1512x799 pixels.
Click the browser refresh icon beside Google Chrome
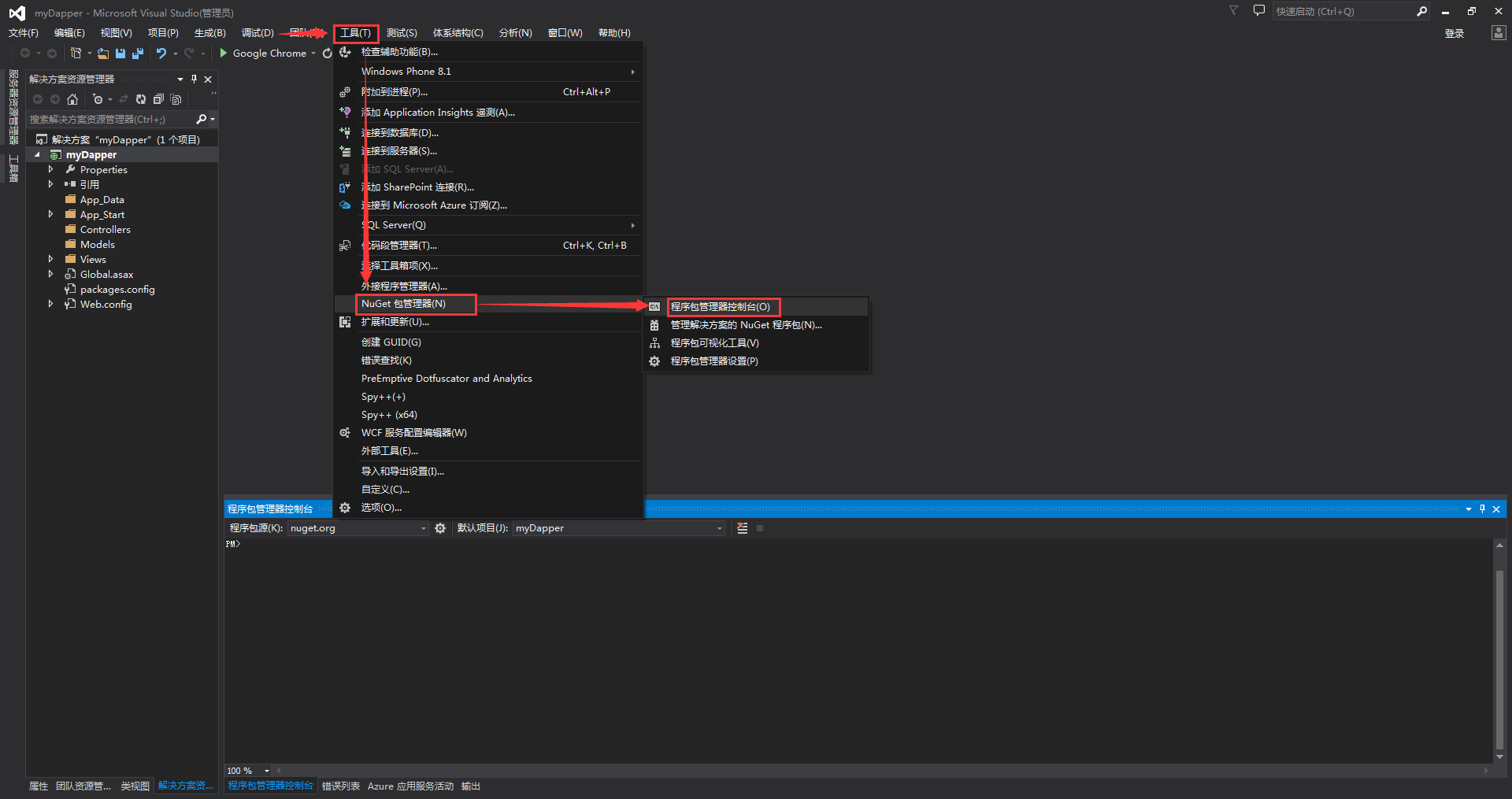327,54
